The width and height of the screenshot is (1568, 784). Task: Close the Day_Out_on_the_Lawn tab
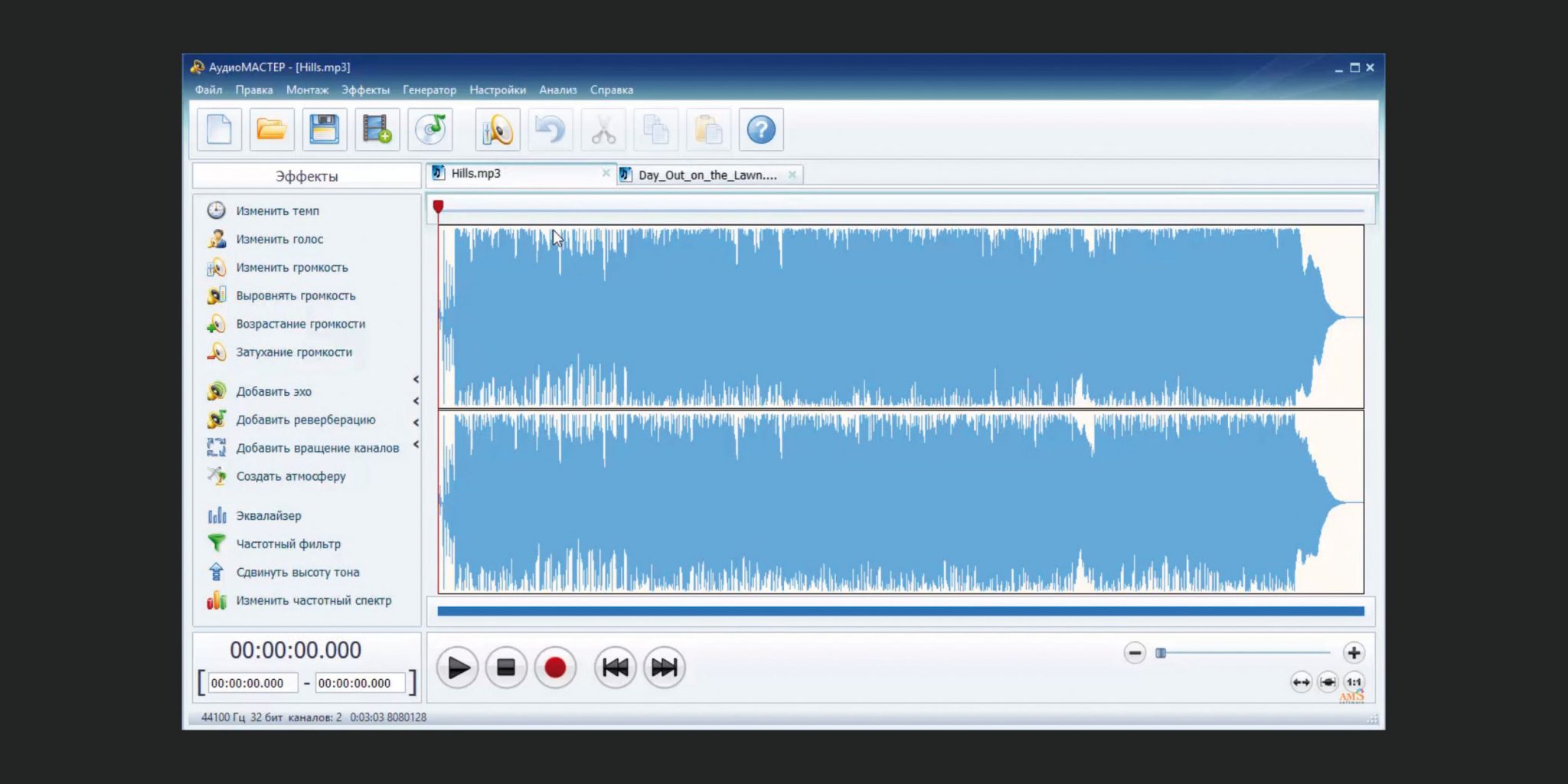click(x=792, y=175)
